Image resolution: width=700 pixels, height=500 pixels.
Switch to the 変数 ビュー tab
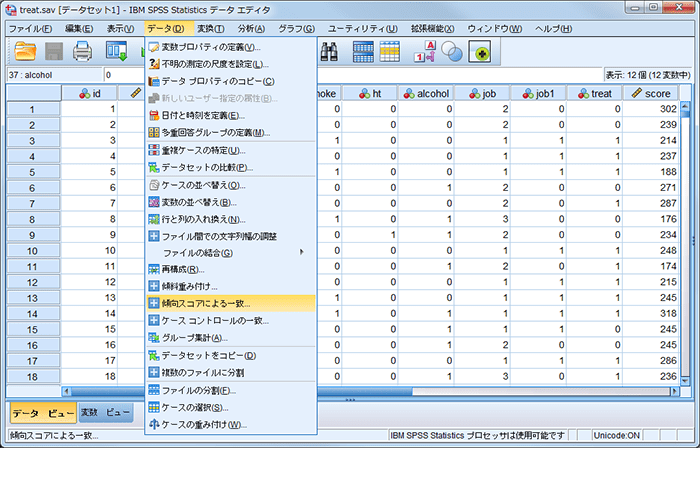coord(105,412)
